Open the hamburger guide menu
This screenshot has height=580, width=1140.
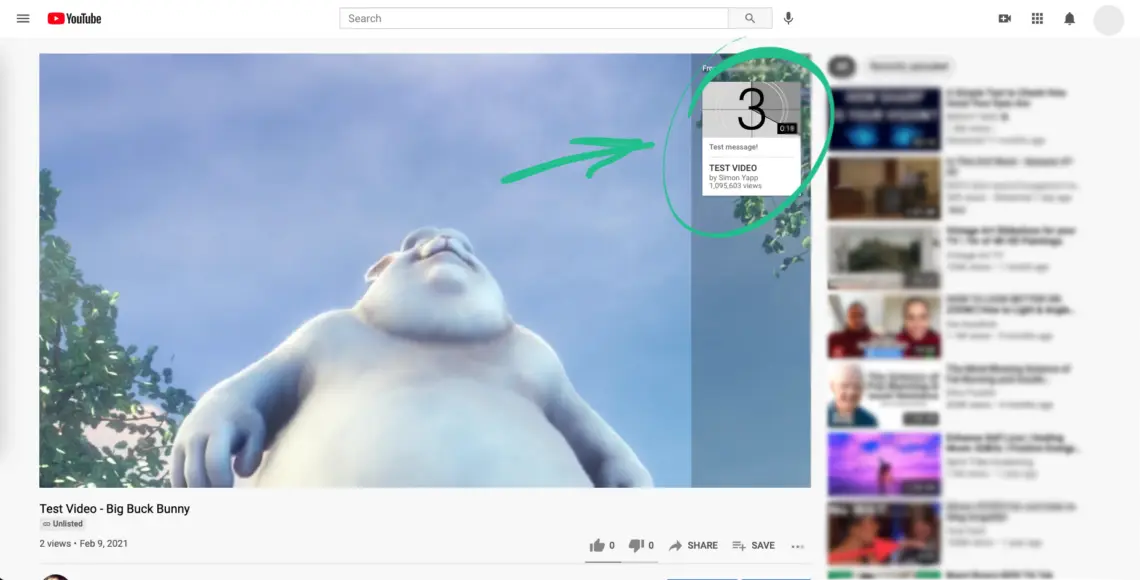point(23,19)
